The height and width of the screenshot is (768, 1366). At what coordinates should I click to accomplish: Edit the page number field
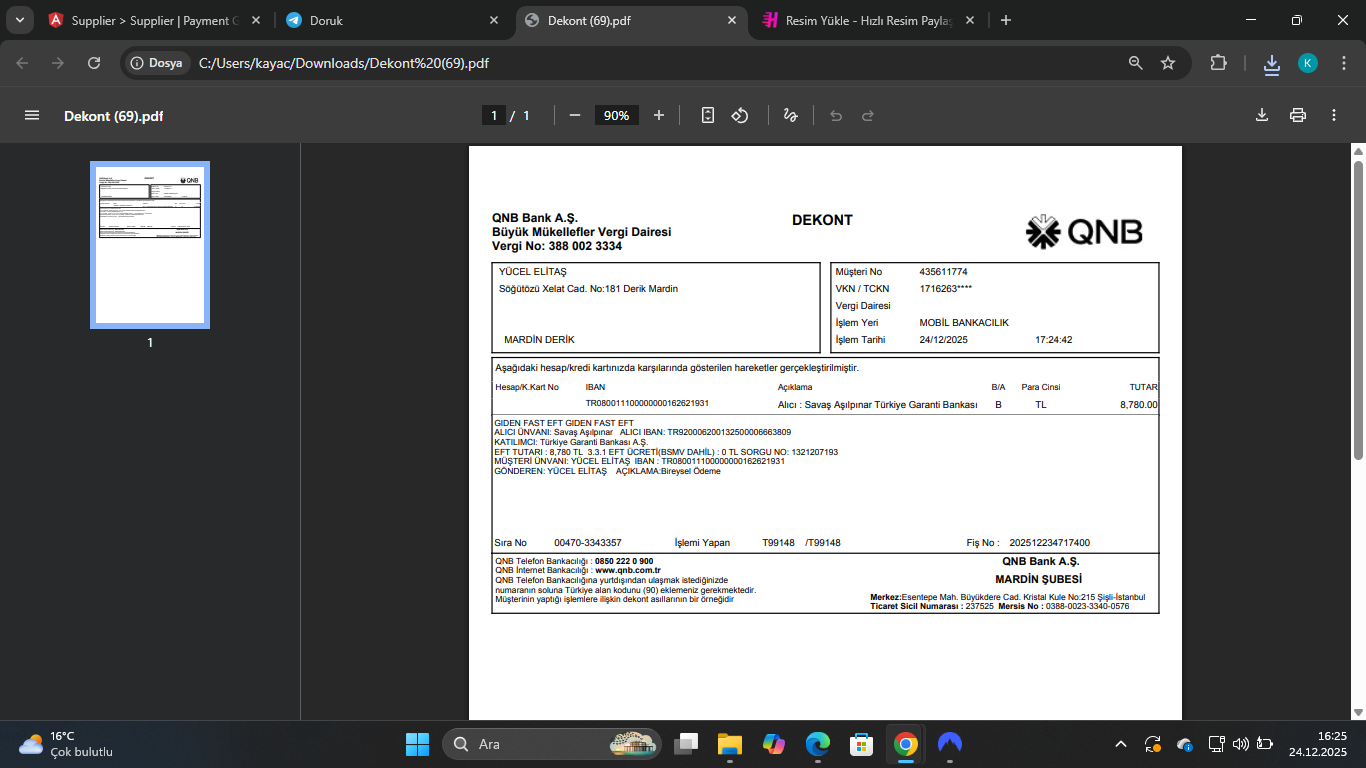pos(493,115)
